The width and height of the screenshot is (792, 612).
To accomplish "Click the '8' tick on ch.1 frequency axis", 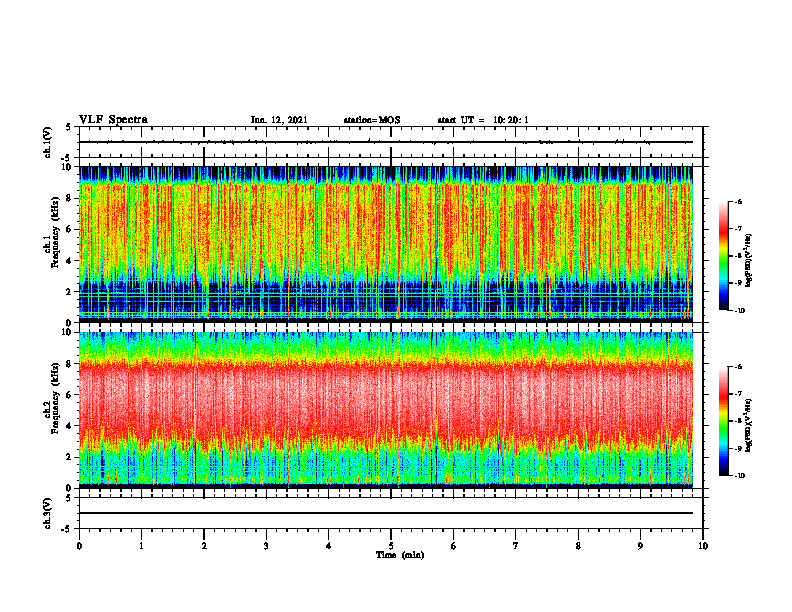I will [x=69, y=198].
